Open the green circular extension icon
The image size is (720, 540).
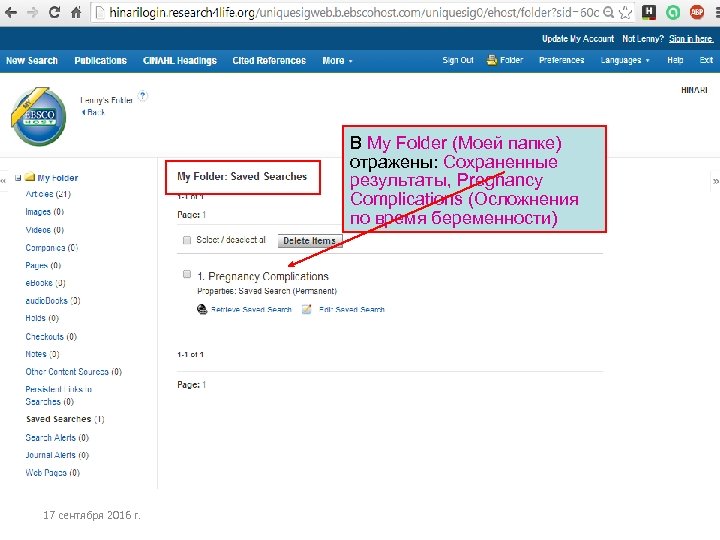[673, 12]
